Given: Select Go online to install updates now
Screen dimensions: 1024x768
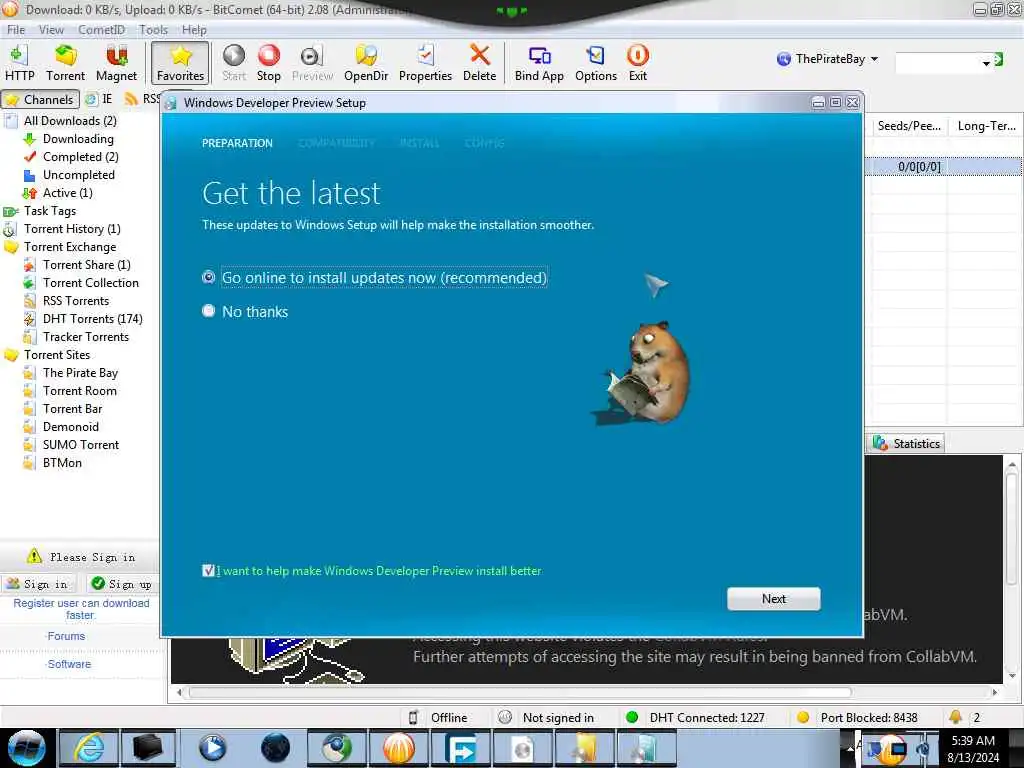Looking at the screenshot, I should pyautogui.click(x=208, y=277).
